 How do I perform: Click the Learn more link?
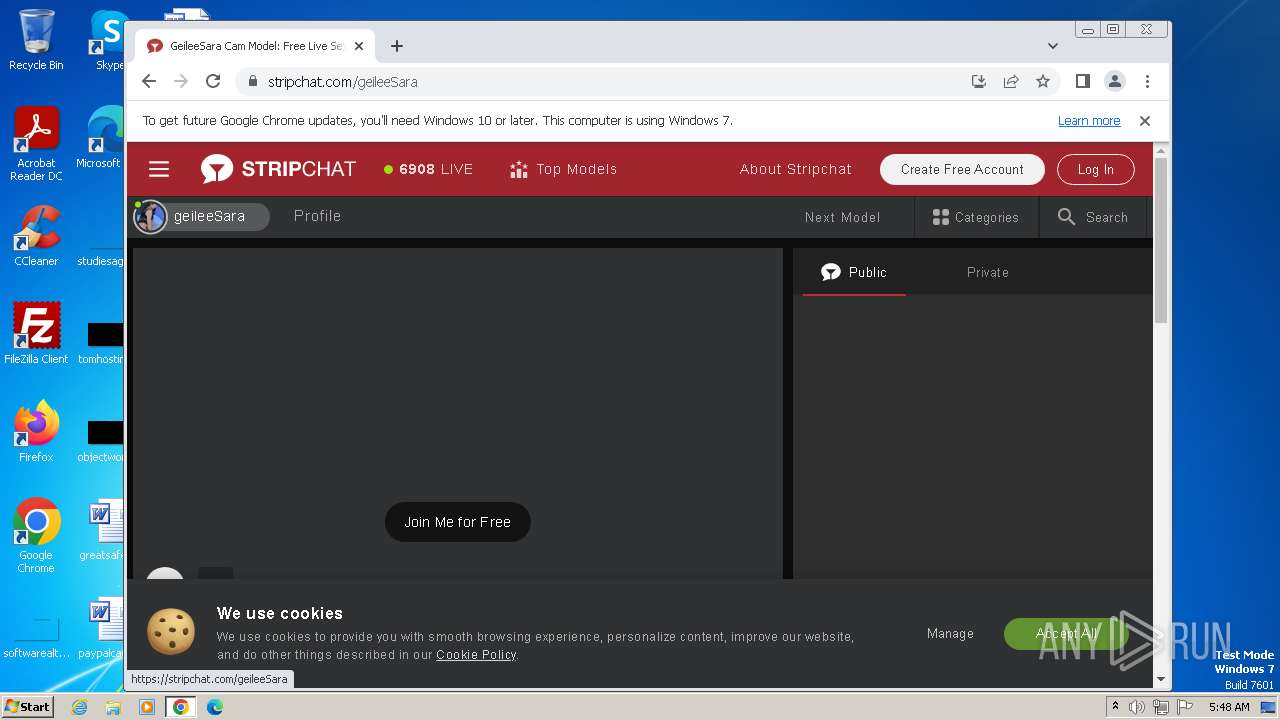(1089, 121)
